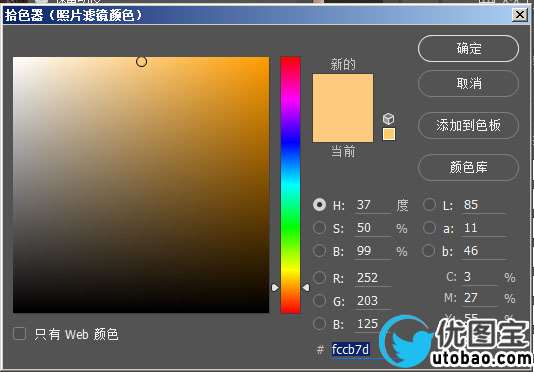The width and height of the screenshot is (534, 372).
Task: Select the G green radio button
Action: coord(319,300)
